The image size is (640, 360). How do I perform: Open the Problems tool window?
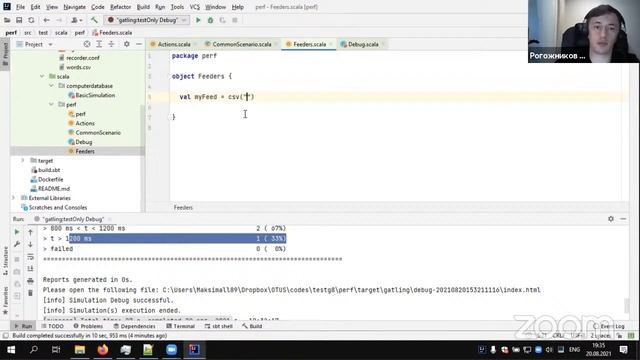[88, 326]
